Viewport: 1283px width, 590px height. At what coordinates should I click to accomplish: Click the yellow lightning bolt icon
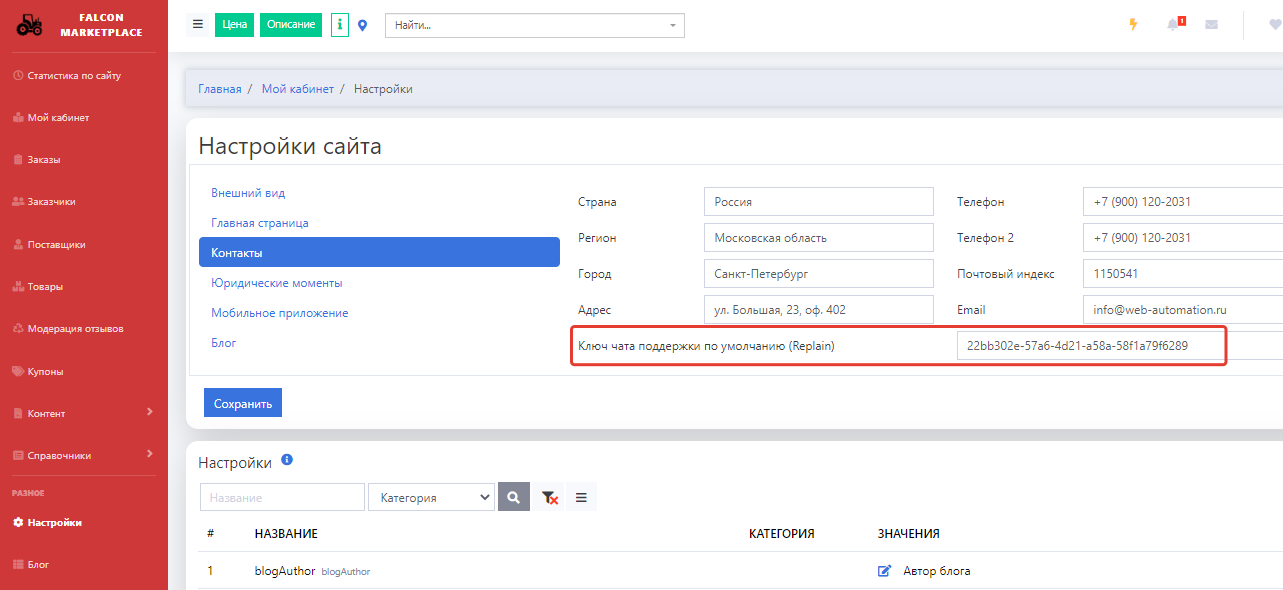click(1133, 25)
